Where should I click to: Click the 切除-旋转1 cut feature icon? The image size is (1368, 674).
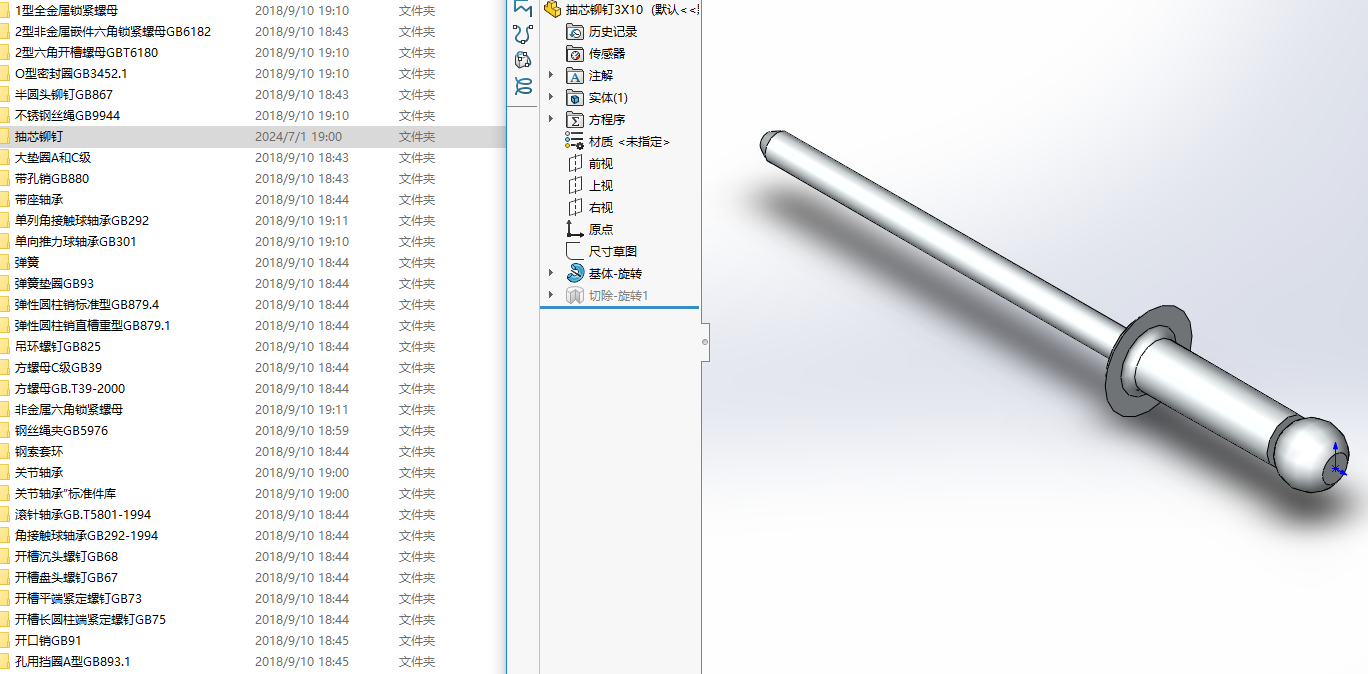575,295
